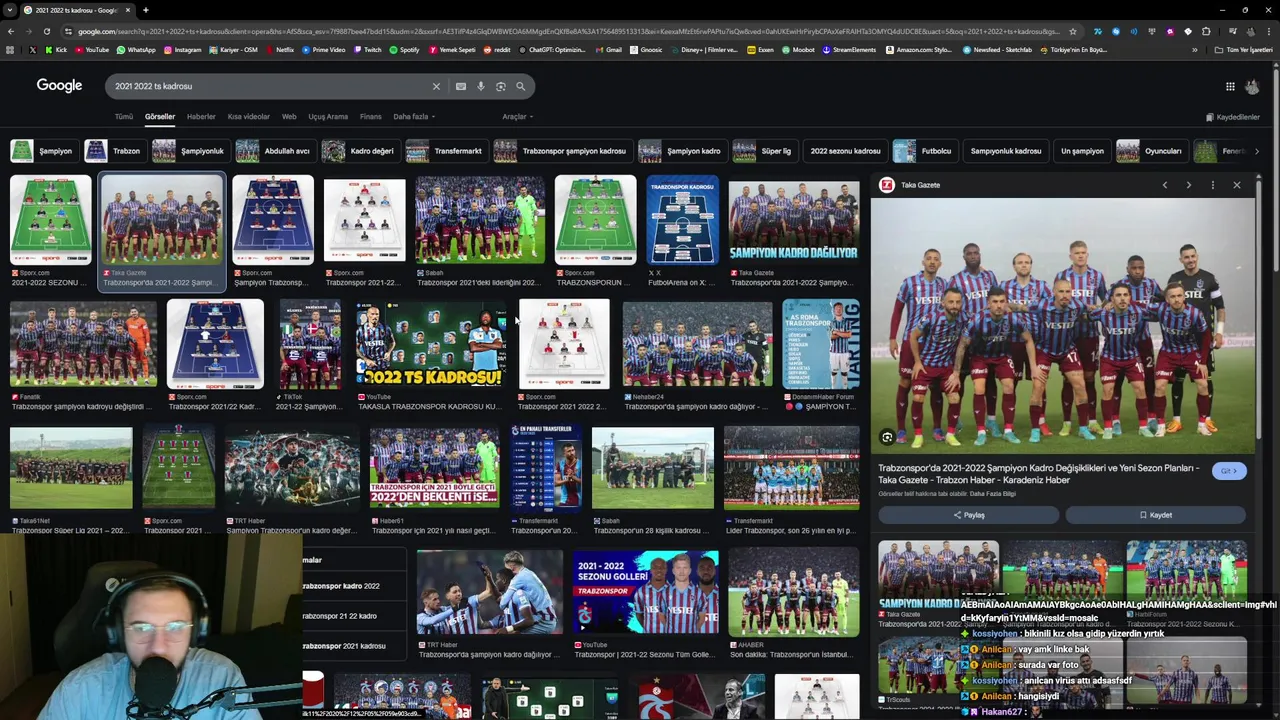This screenshot has width=1280, height=720.
Task: Open the Prime Video bookmark
Action: tap(323, 49)
